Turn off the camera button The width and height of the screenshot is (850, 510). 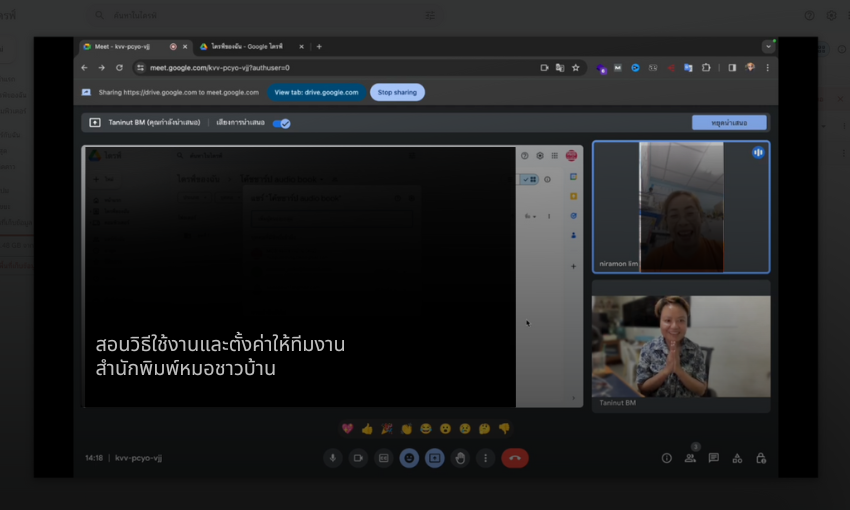[358, 458]
